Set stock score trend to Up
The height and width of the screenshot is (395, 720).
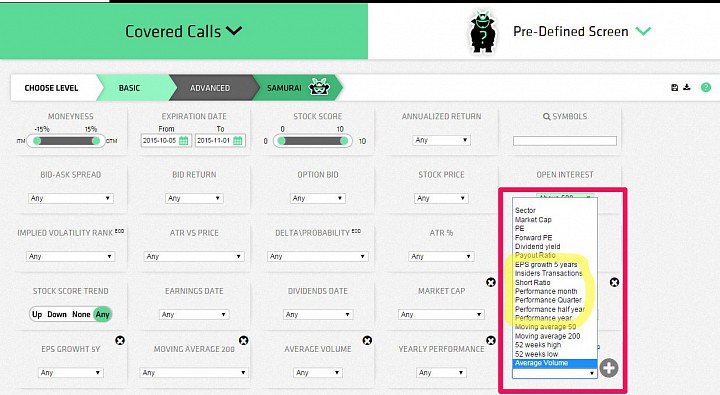[x=37, y=314]
